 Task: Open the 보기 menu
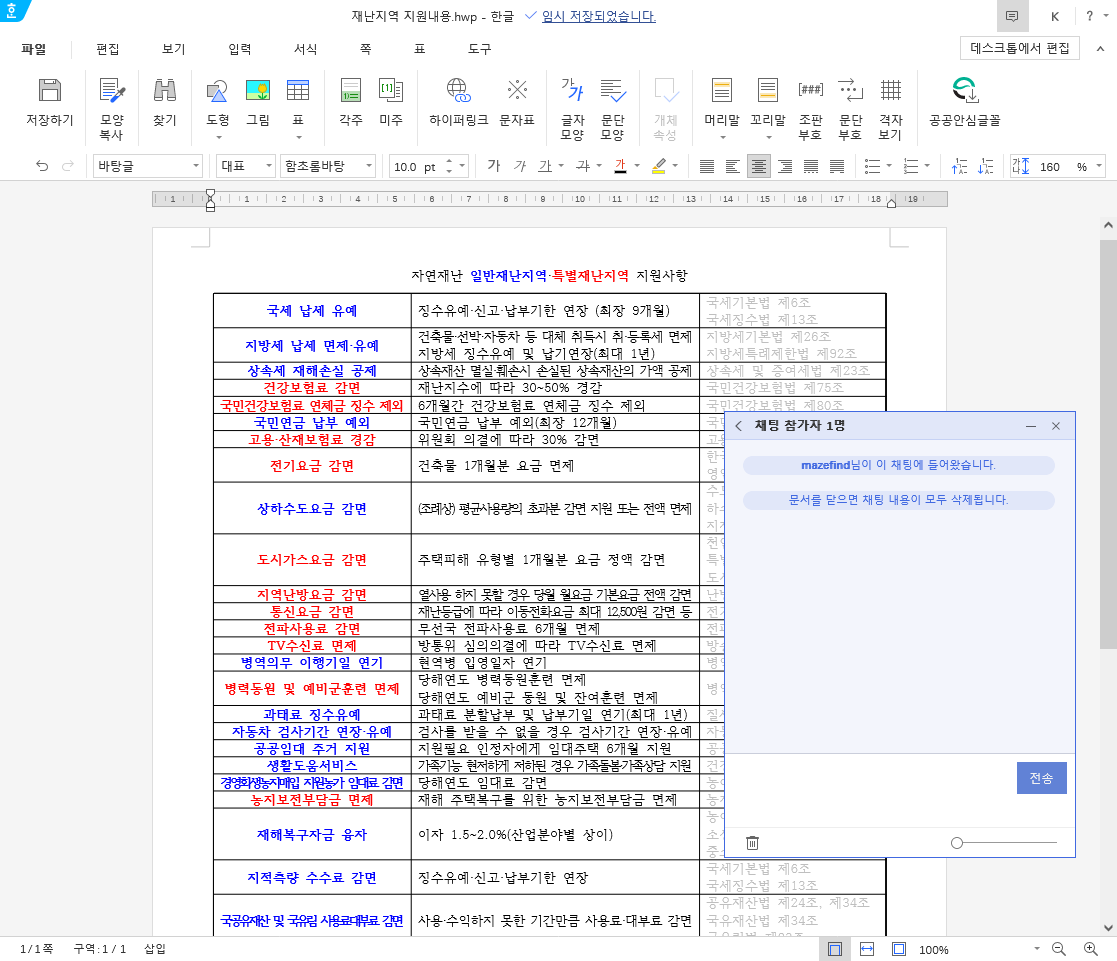(x=174, y=48)
